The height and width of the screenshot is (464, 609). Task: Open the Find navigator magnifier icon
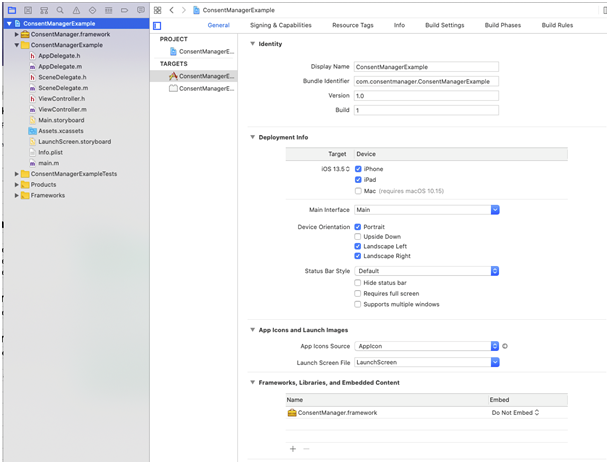pos(60,10)
